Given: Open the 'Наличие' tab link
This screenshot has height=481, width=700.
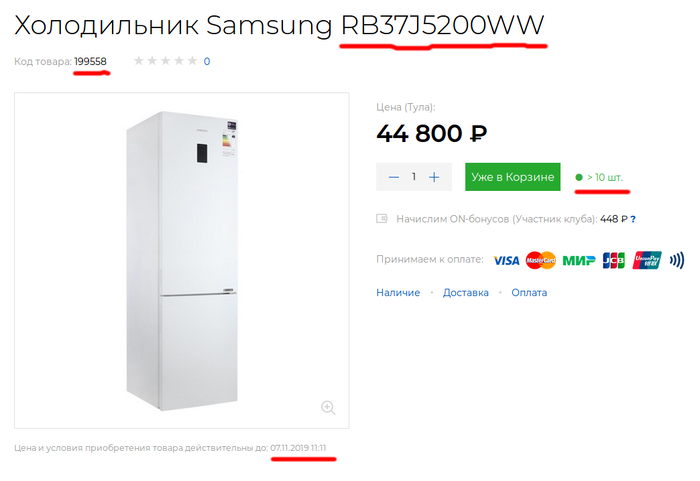Looking at the screenshot, I should 398,293.
